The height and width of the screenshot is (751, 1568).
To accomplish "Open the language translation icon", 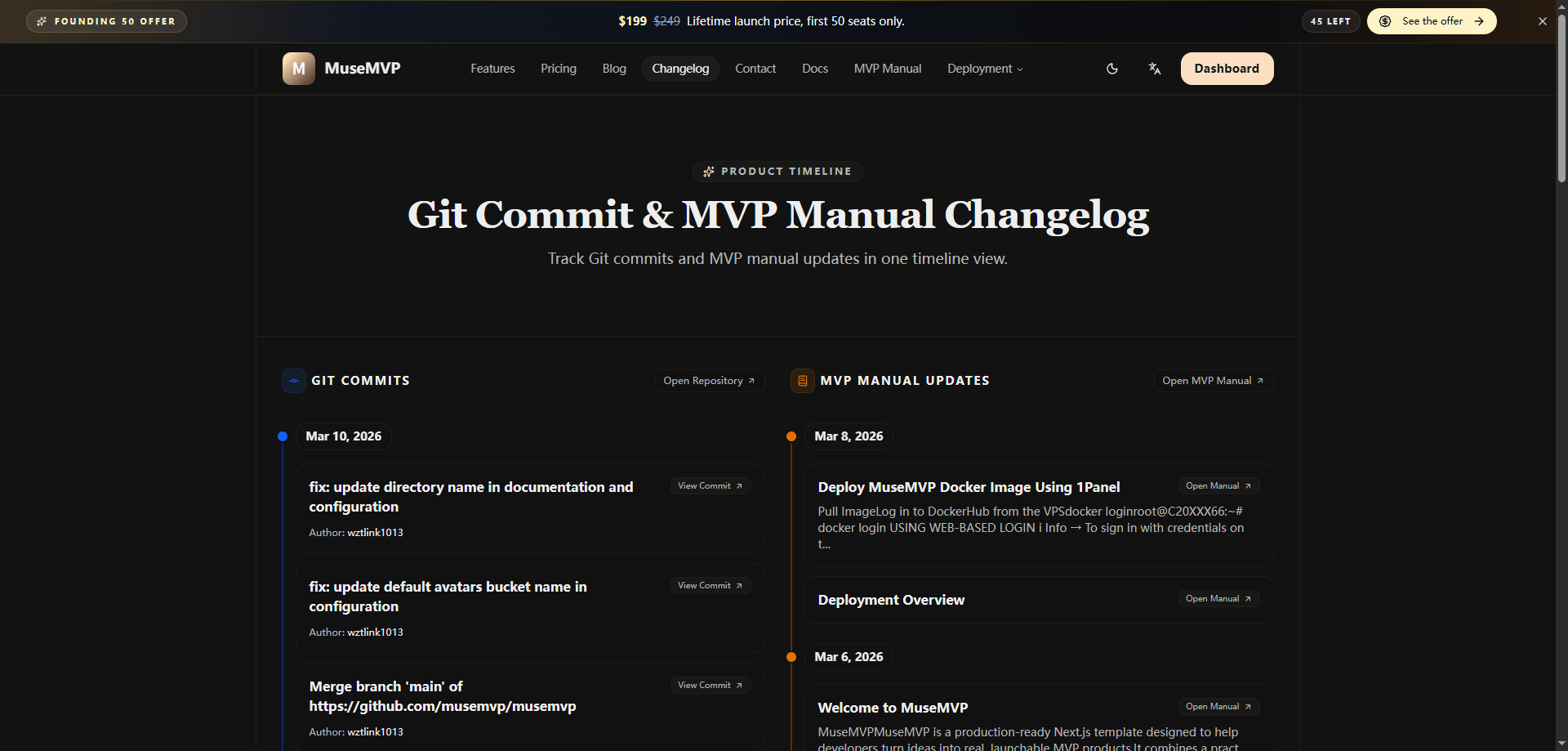I will click(1154, 69).
